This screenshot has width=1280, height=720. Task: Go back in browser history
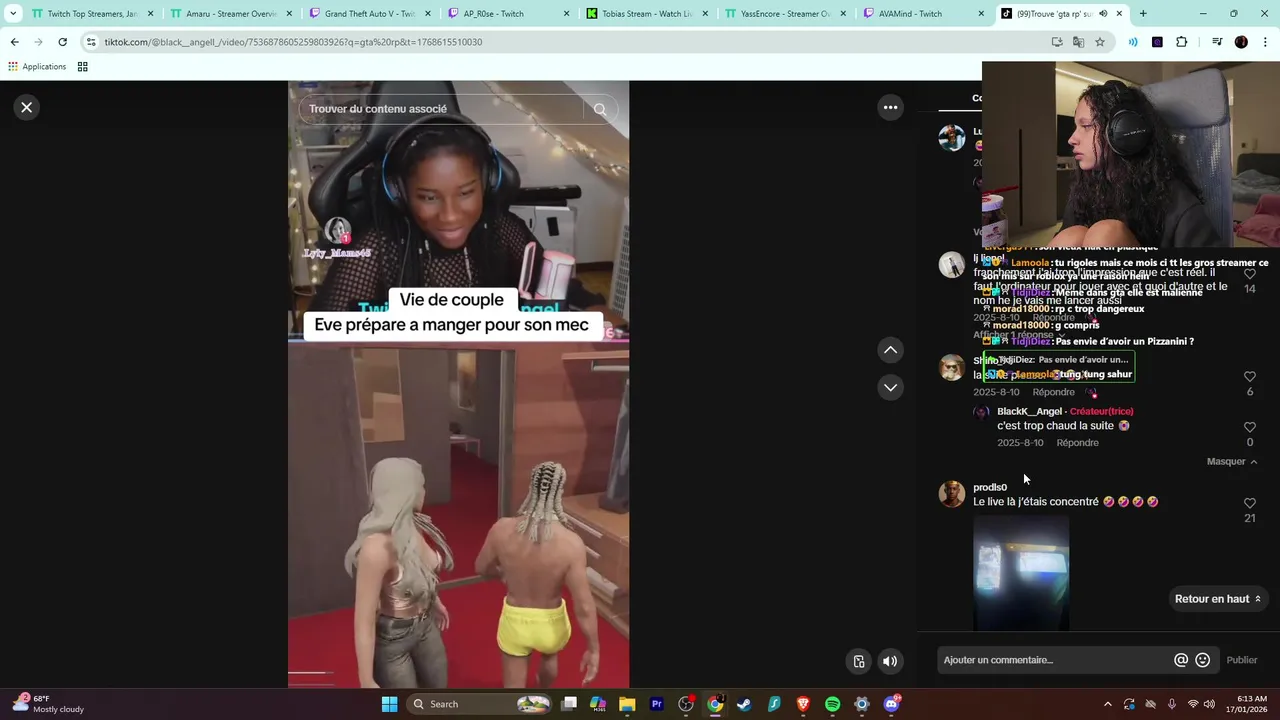tap(15, 42)
